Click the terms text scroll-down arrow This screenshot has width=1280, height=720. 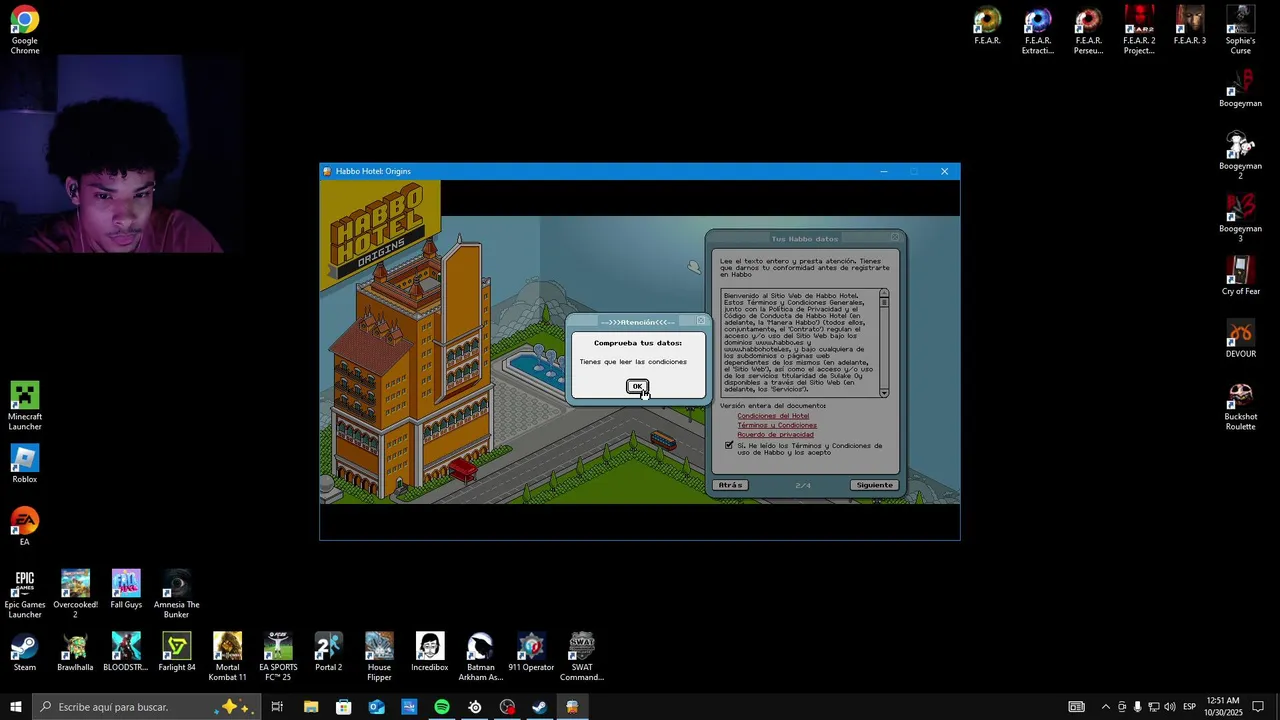[x=884, y=393]
